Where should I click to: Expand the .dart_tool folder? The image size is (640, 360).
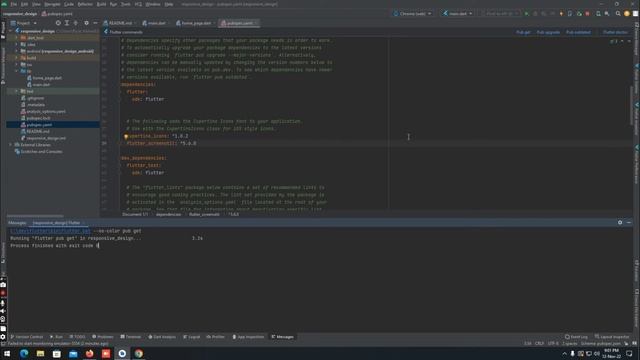[17, 38]
